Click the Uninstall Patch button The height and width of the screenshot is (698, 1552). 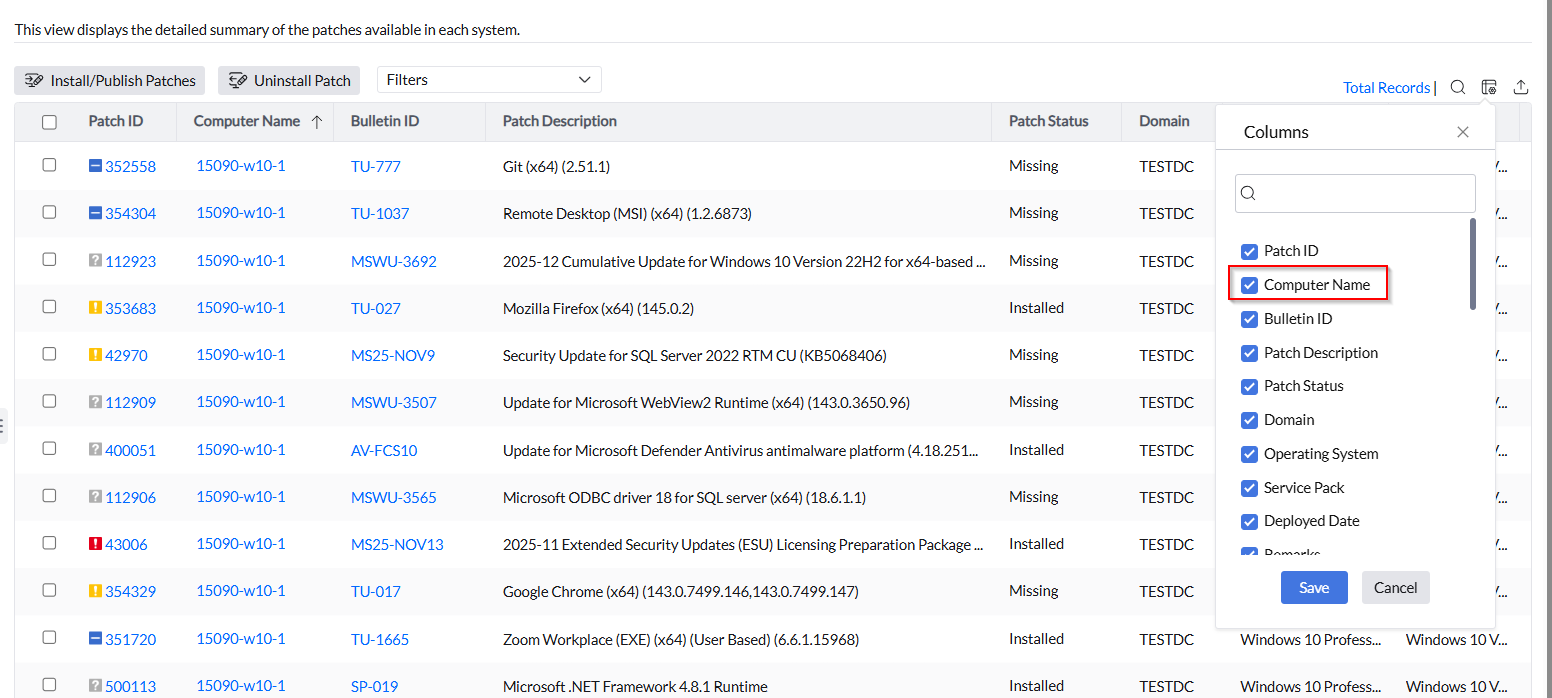[x=289, y=80]
